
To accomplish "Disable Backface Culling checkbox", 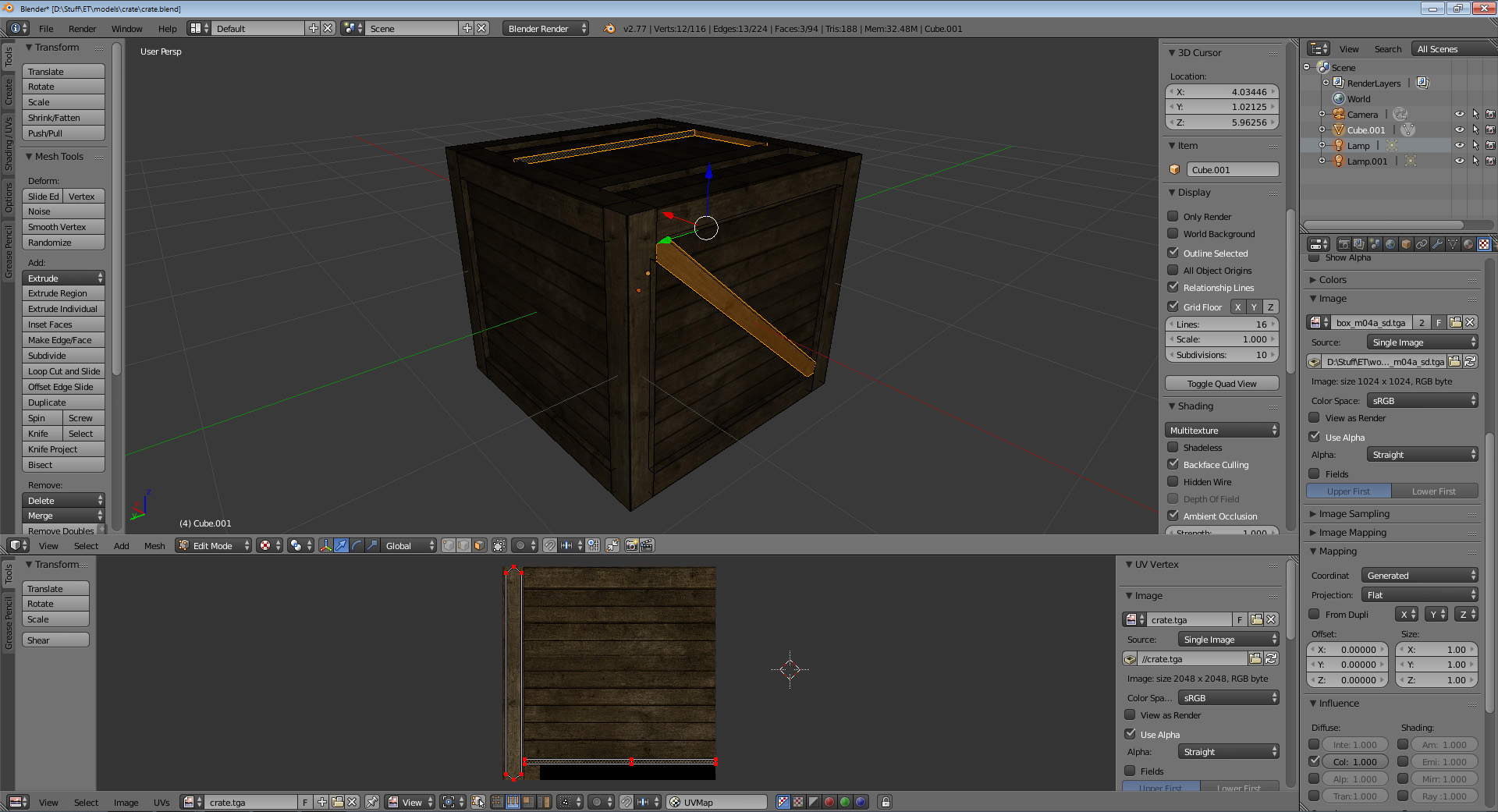I will click(1173, 464).
